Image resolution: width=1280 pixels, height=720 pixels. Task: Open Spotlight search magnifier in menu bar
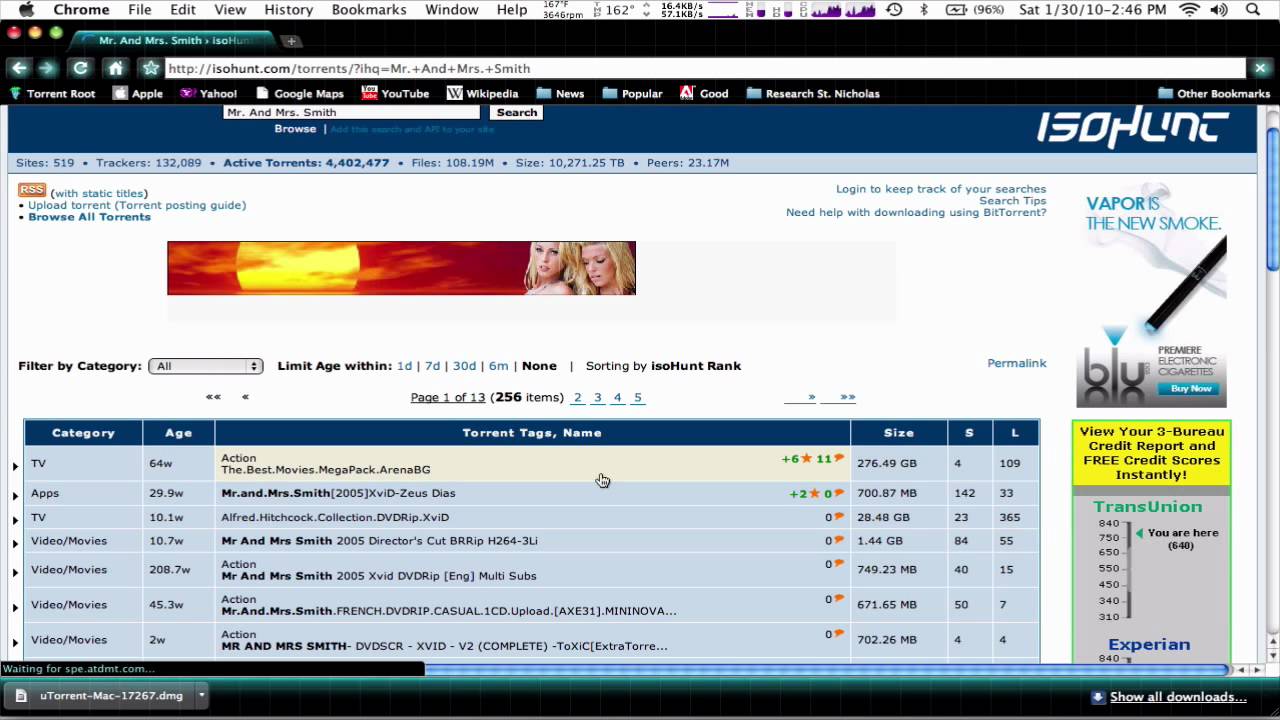[1253, 10]
